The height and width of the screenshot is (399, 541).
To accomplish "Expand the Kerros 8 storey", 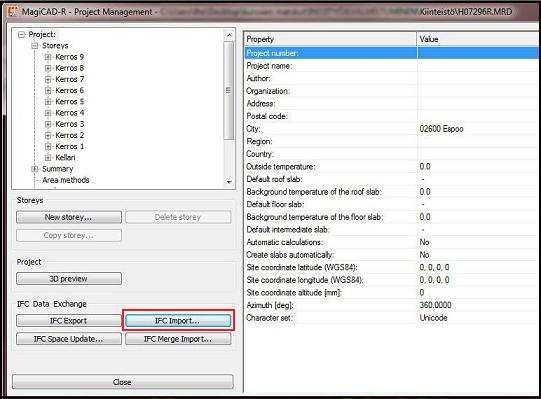I will (48, 68).
